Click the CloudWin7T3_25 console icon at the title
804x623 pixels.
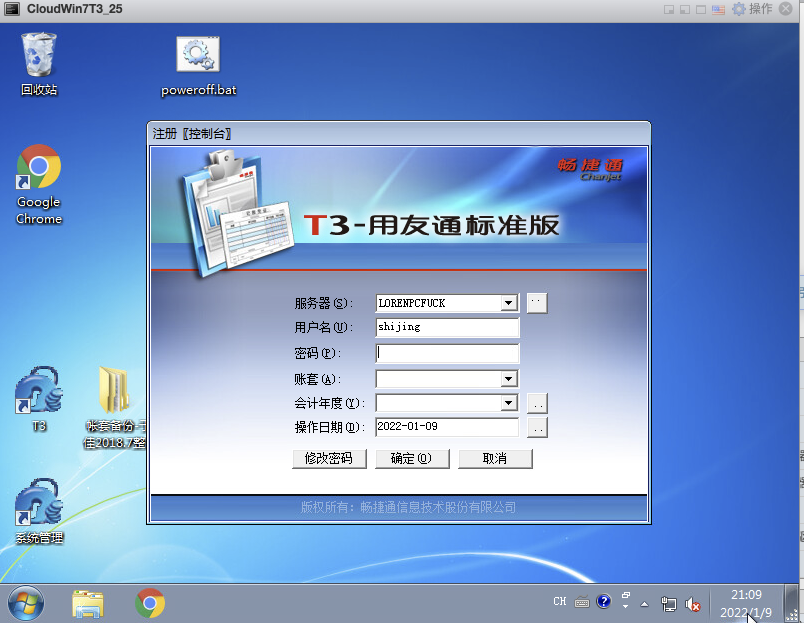click(12, 9)
